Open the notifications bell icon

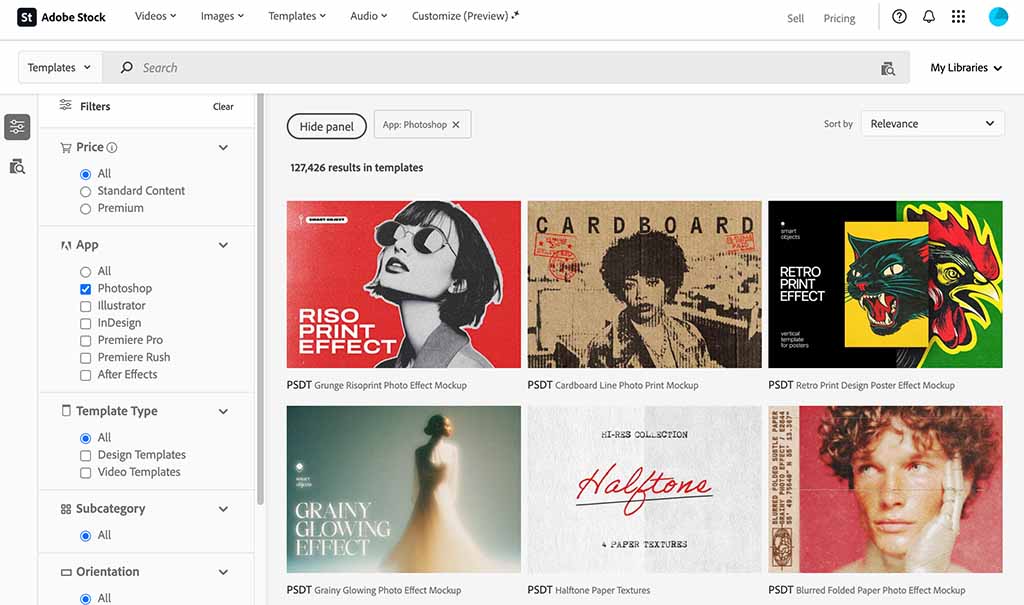click(929, 17)
